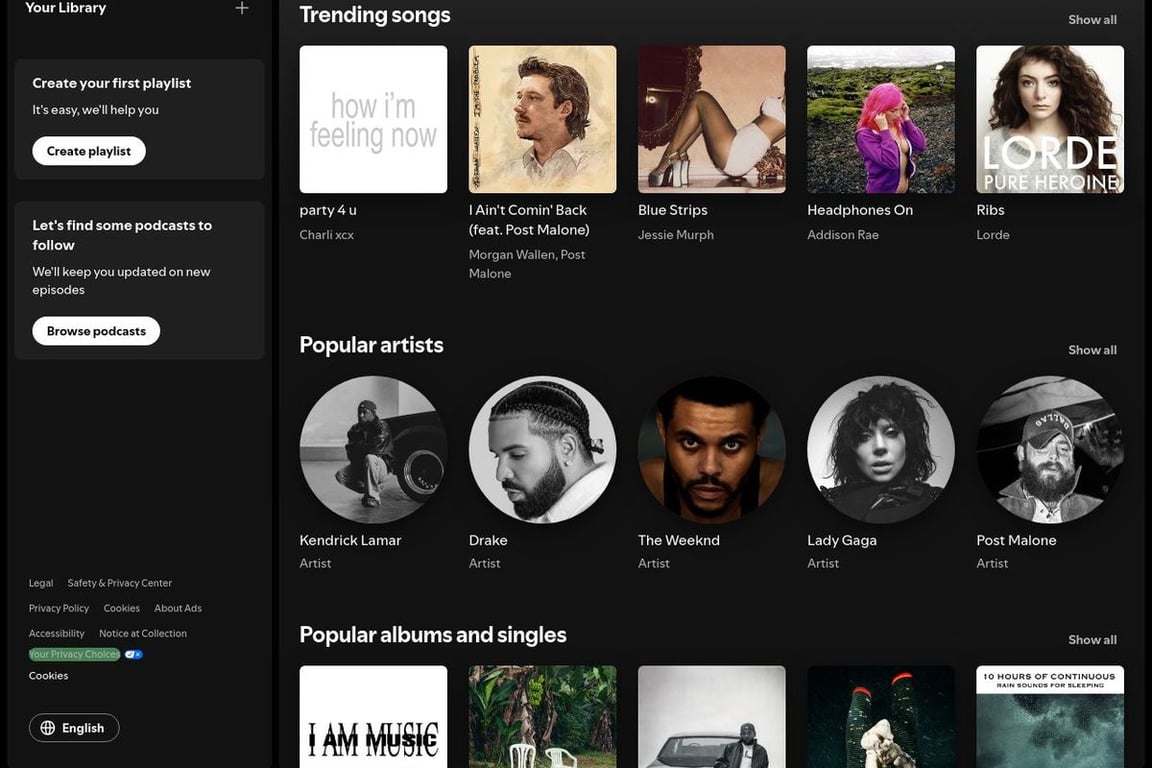Open Drake artist photo

[542, 450]
